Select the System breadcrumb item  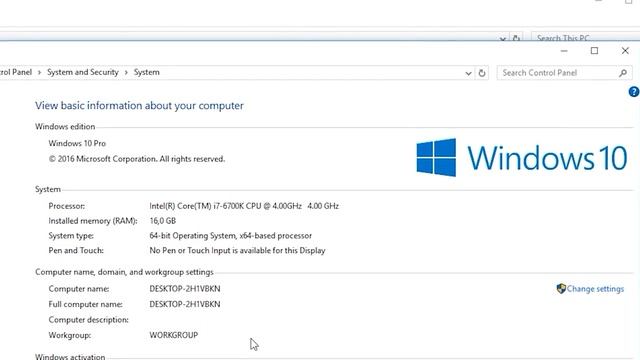coord(147,72)
